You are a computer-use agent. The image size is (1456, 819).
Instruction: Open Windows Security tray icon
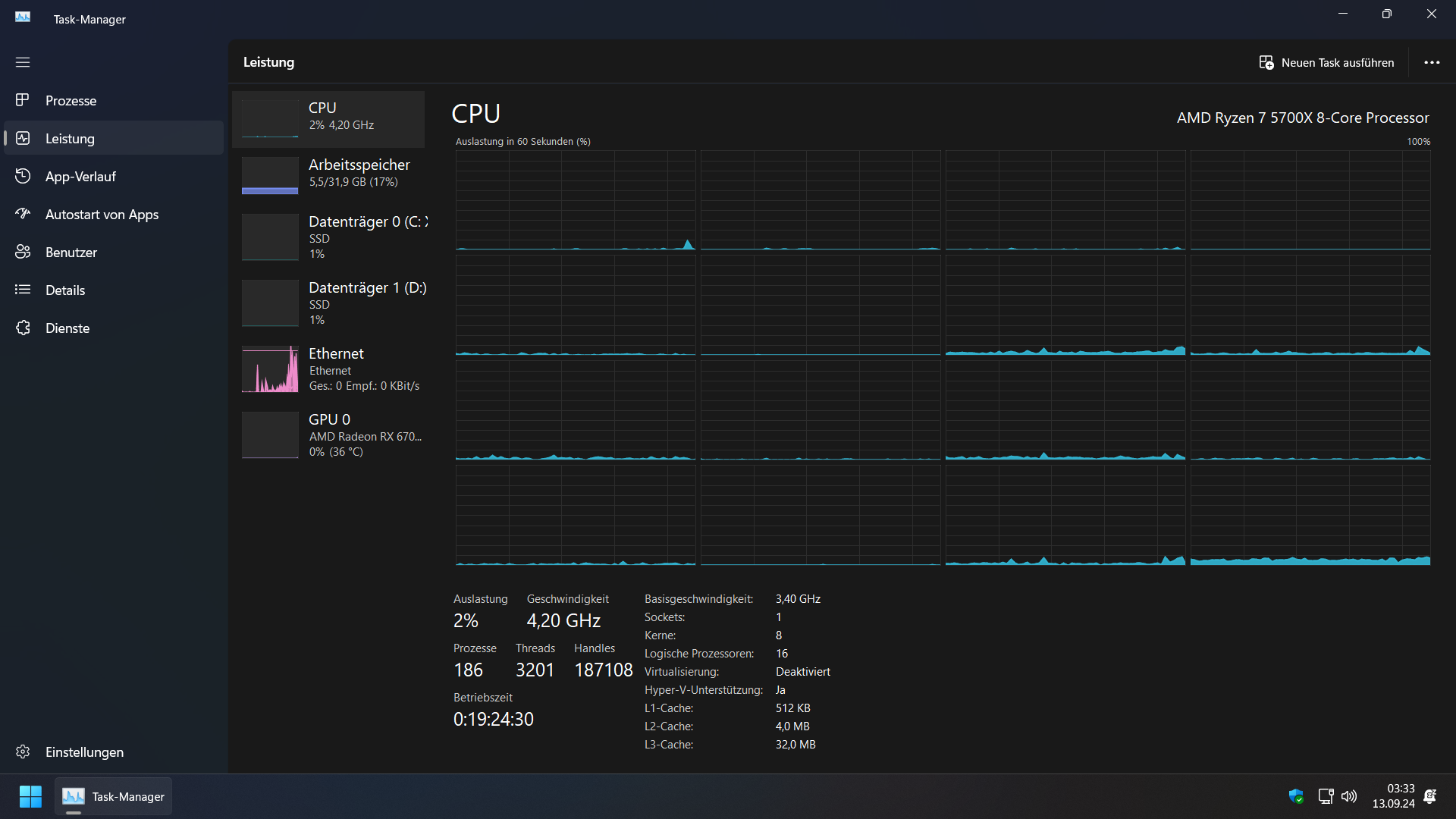(x=1296, y=796)
